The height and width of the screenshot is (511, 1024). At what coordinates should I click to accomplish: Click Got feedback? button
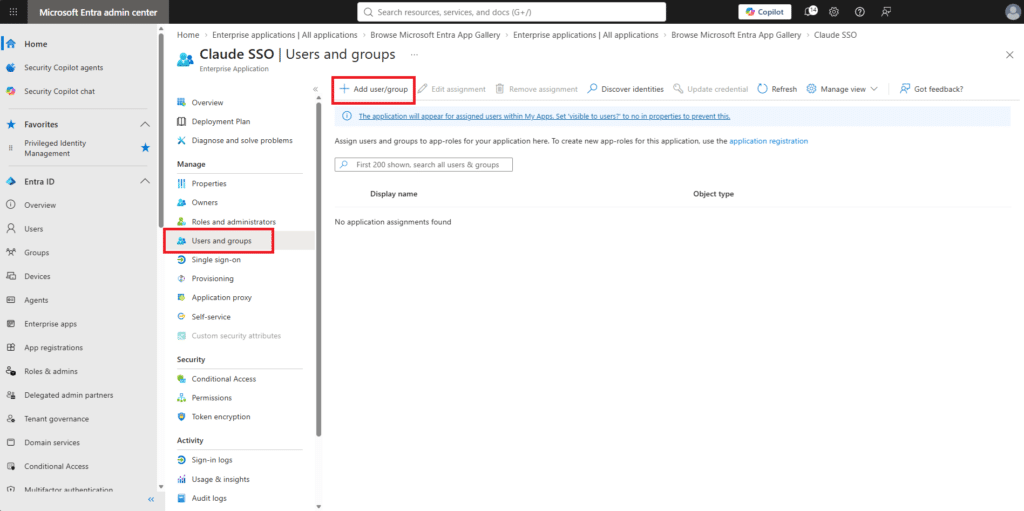931,89
